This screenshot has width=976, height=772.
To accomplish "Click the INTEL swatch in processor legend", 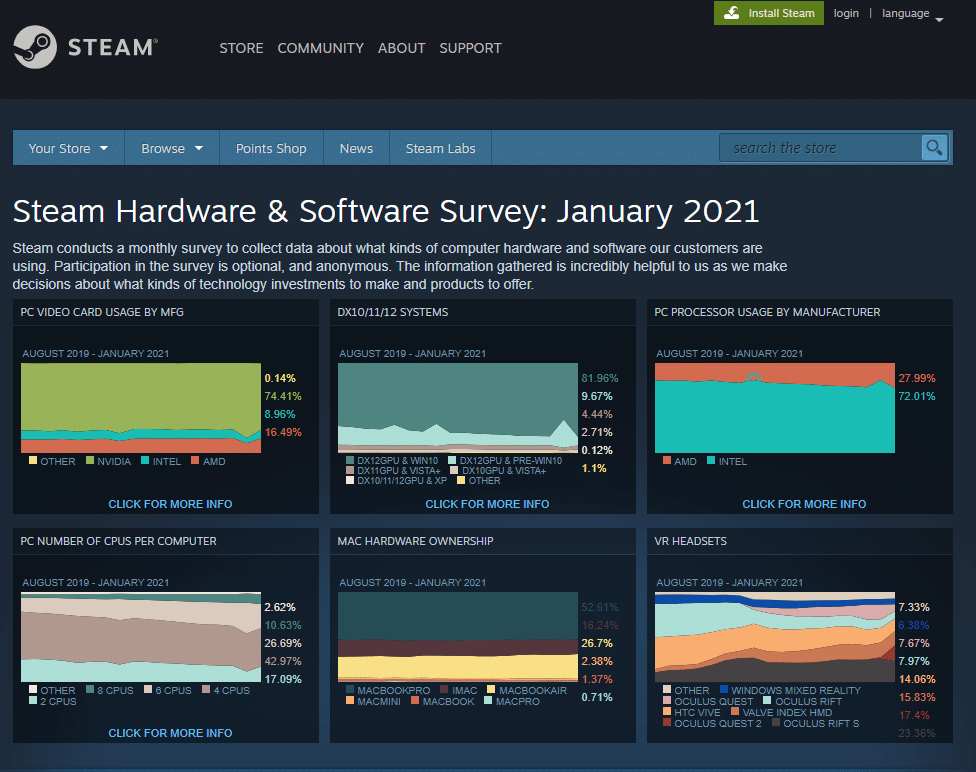I will (711, 461).
